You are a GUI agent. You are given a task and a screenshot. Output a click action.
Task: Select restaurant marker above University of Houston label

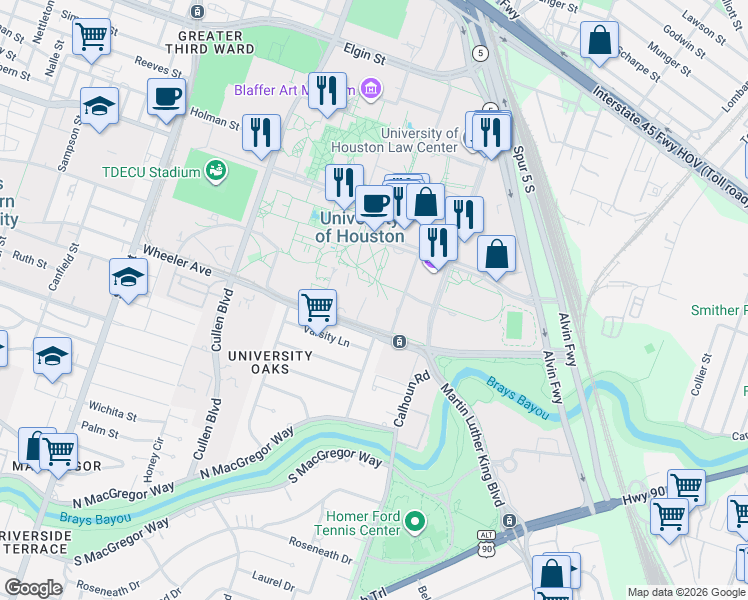344,184
